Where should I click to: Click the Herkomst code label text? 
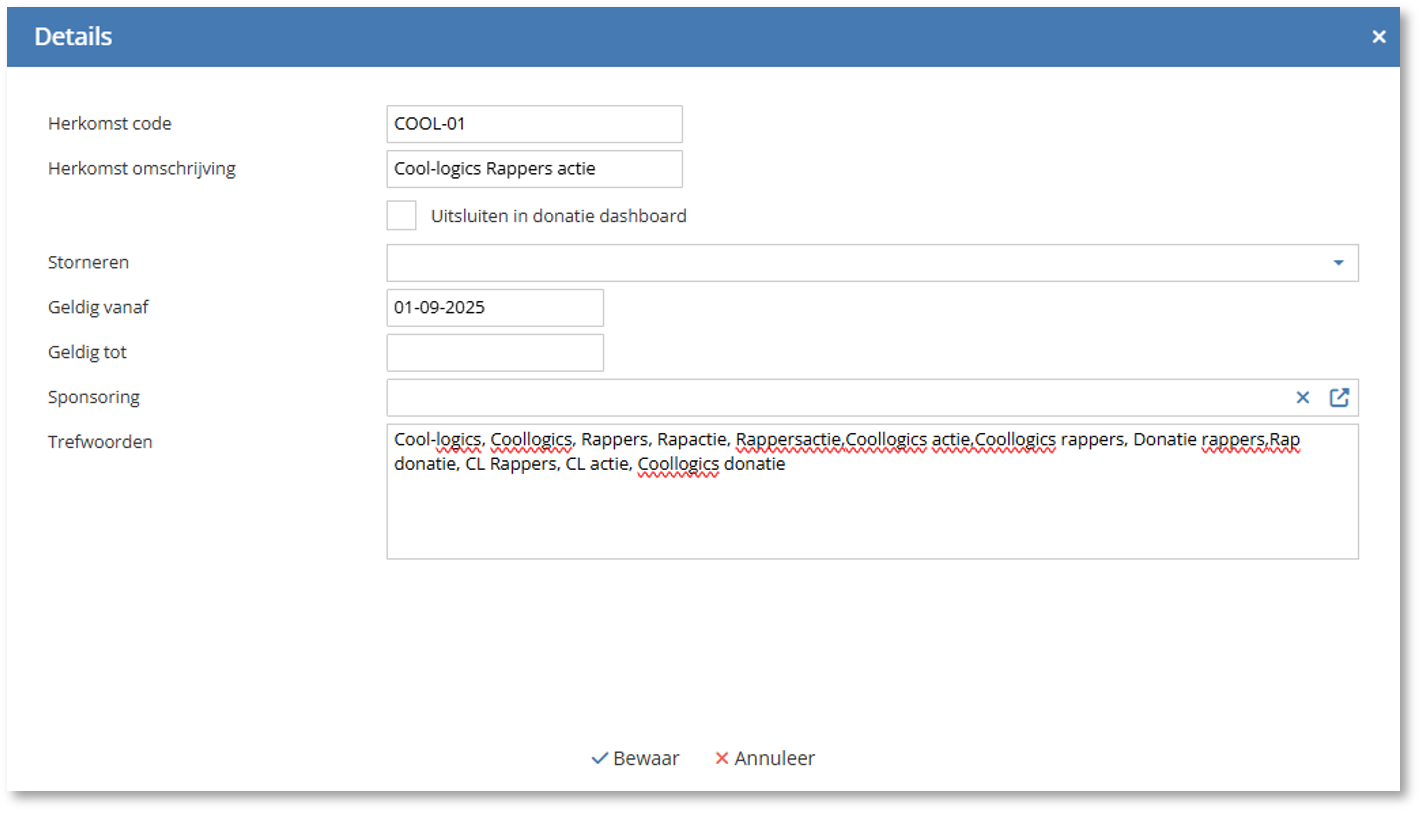110,124
